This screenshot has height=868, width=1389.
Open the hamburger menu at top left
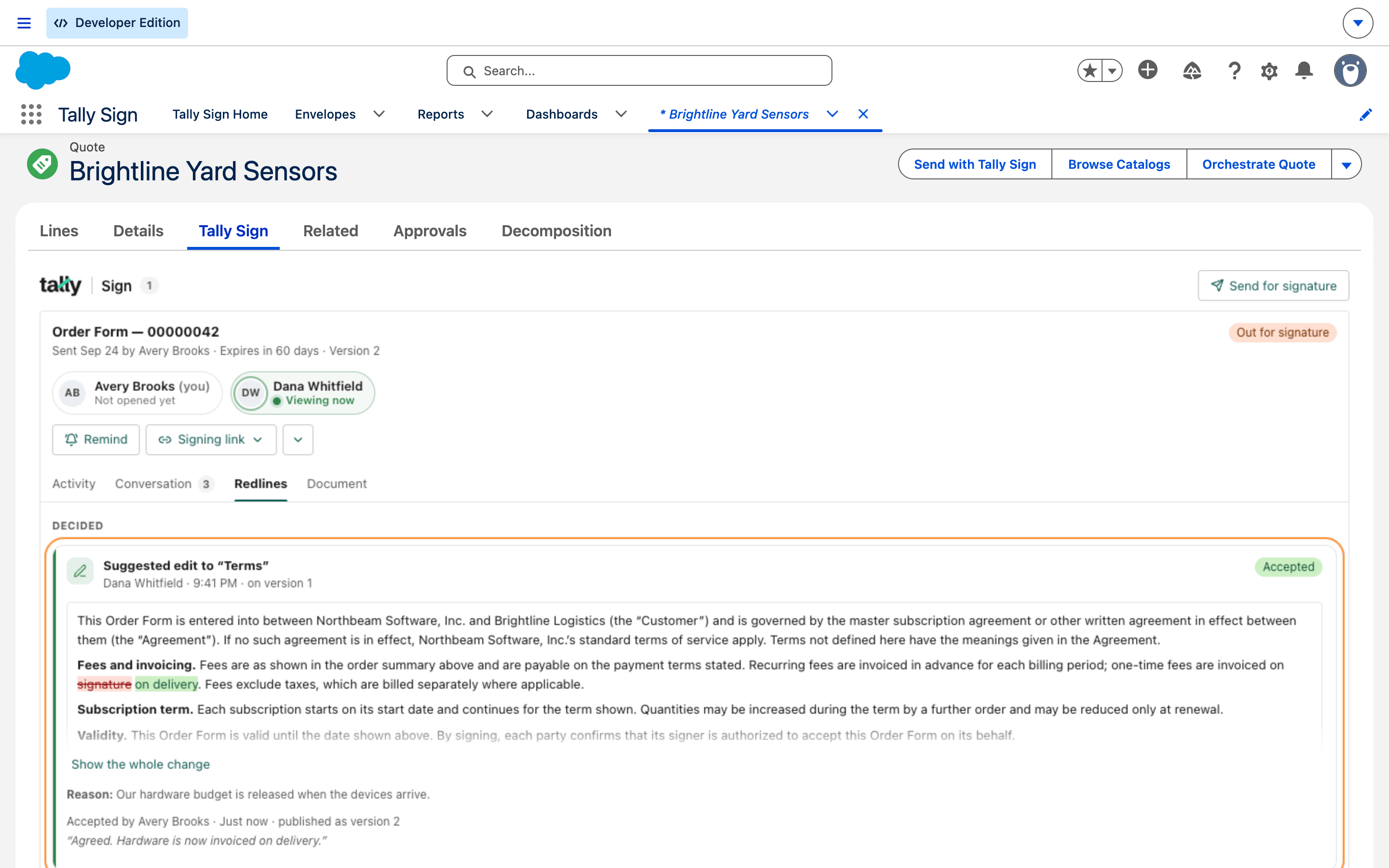pos(24,23)
